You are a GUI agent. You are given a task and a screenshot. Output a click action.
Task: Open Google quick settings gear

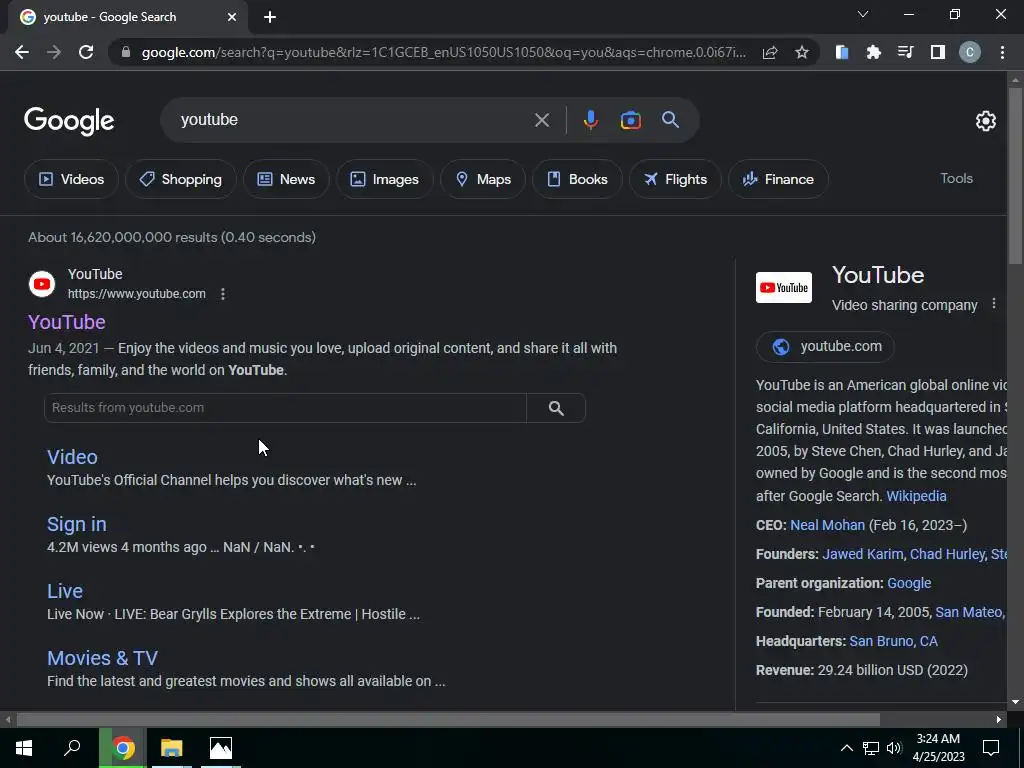coord(985,121)
